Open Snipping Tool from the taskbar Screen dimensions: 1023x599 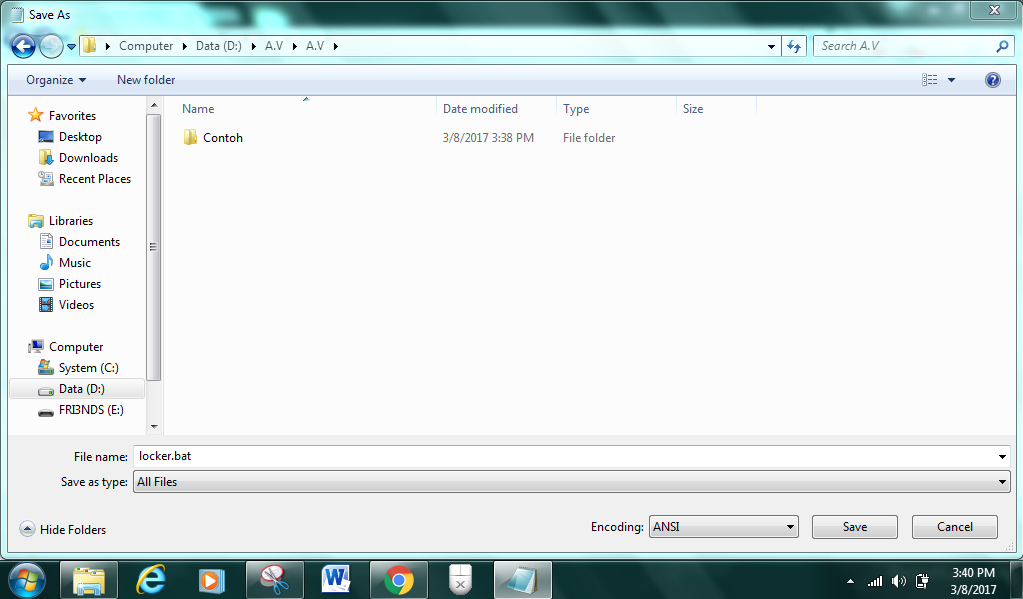(275, 580)
